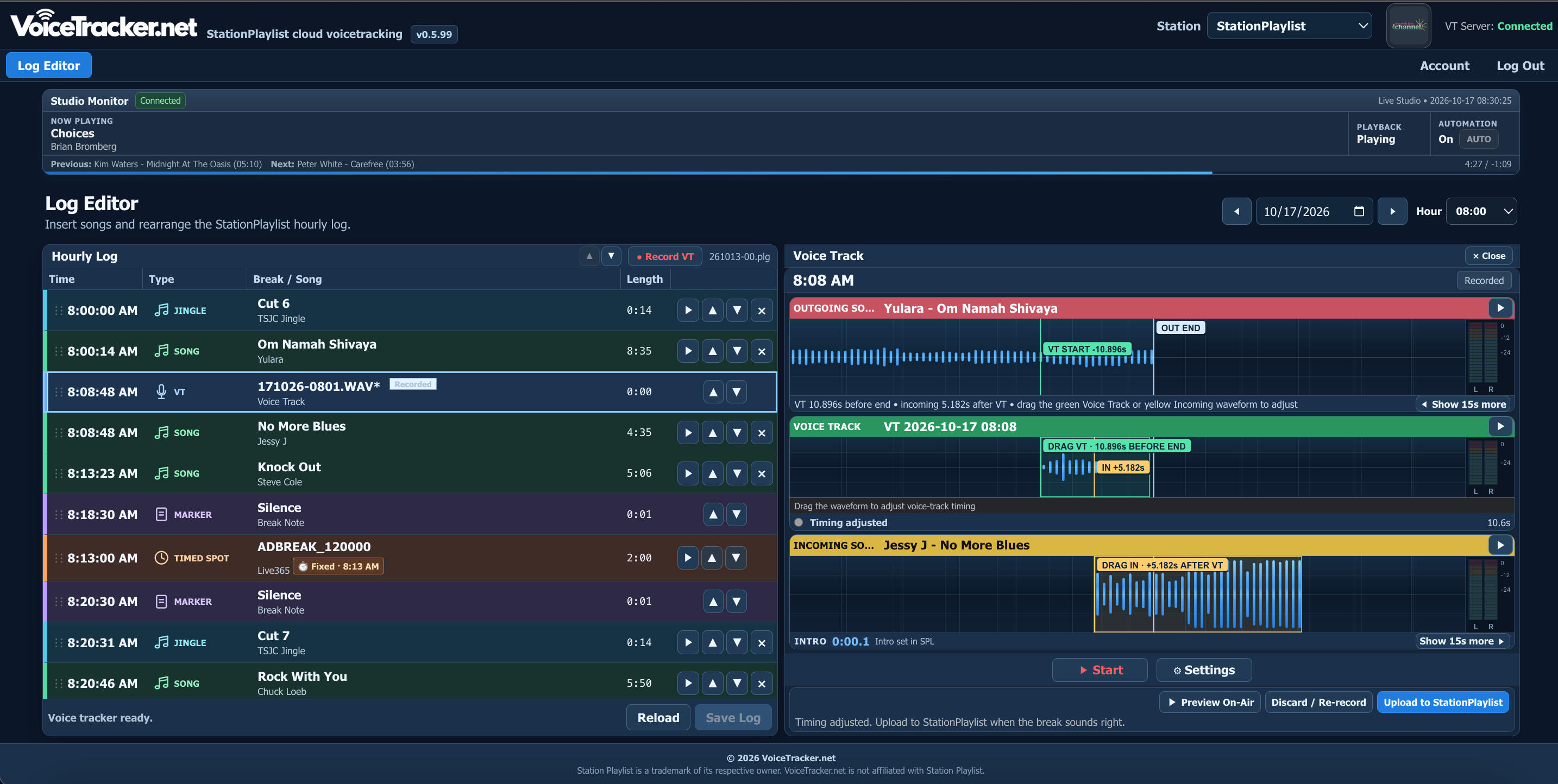1558x784 pixels.
Task: Open the Log Editor tab
Action: click(x=49, y=65)
